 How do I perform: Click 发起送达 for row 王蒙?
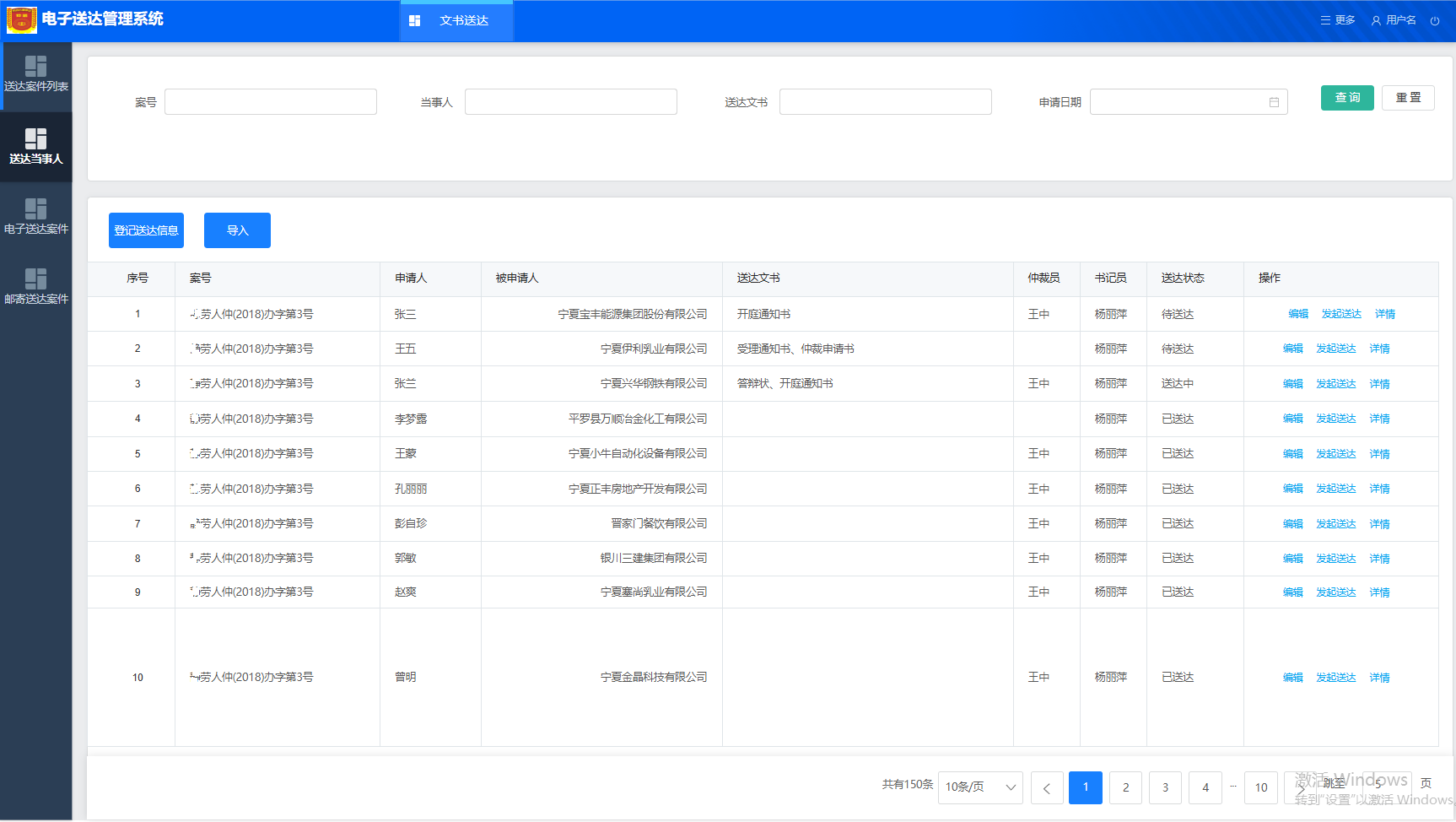(x=1336, y=454)
